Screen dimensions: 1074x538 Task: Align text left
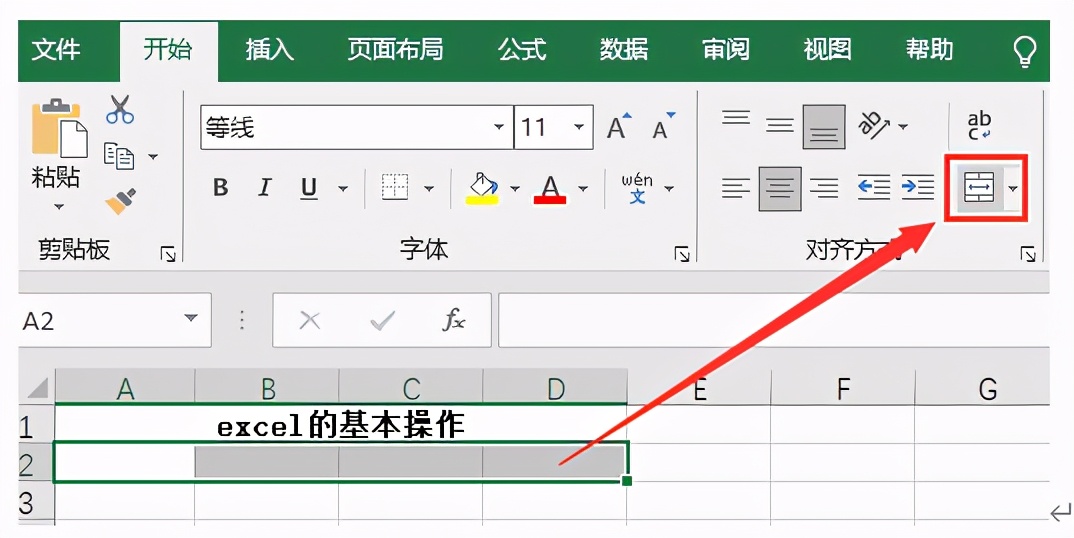[736, 188]
